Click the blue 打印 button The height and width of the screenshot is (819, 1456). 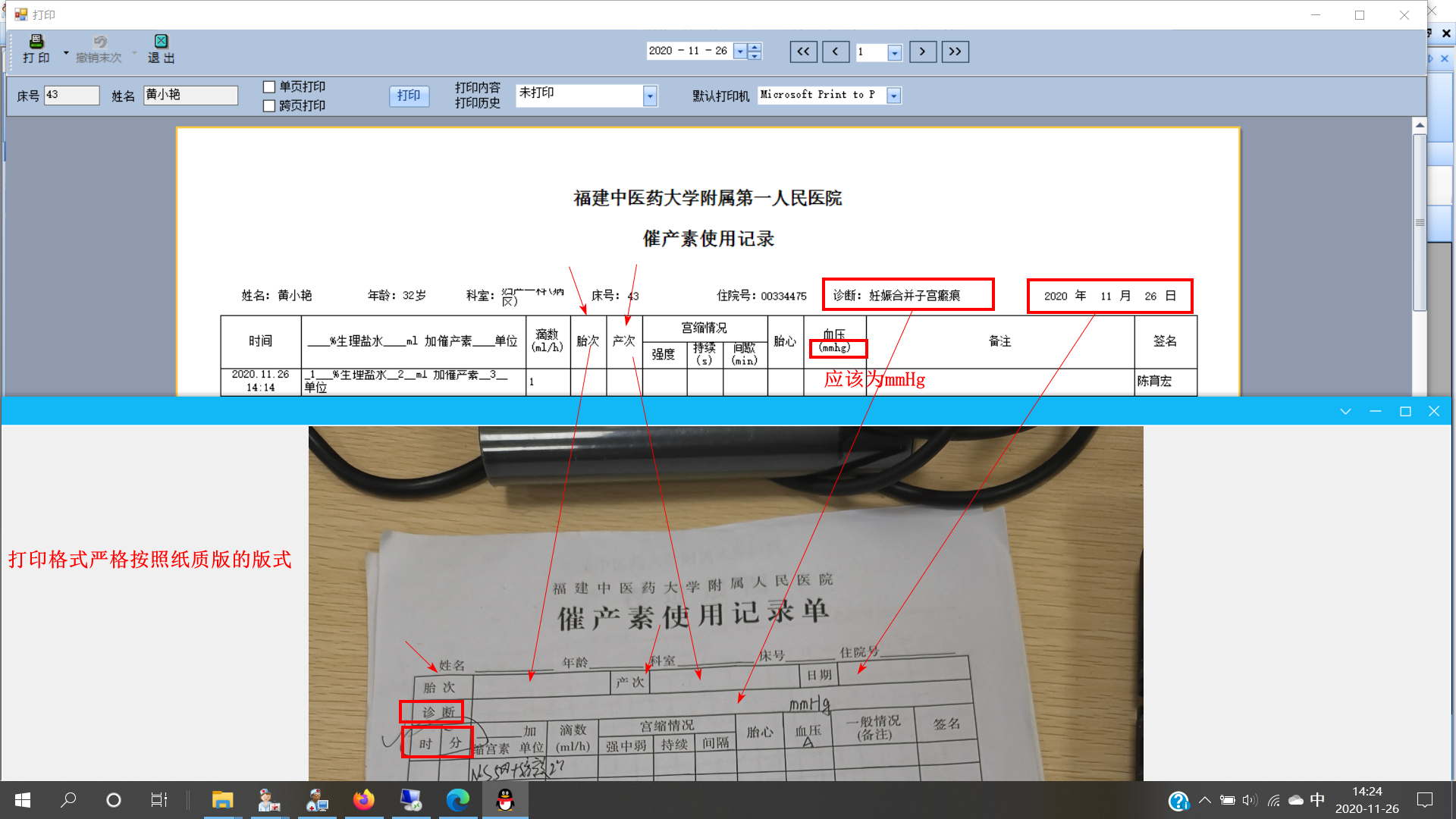point(409,96)
